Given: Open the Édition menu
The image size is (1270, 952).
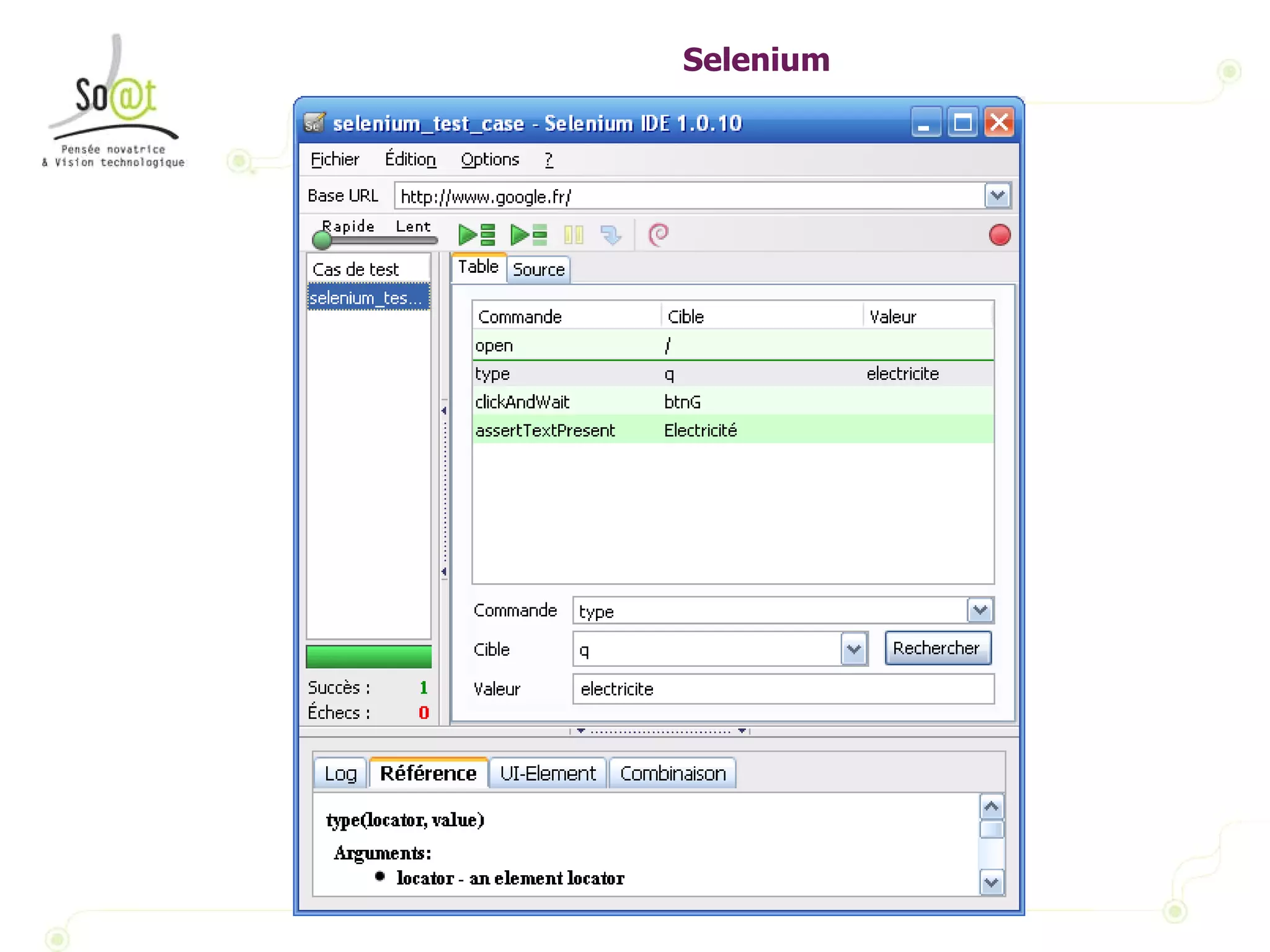Looking at the screenshot, I should (410, 160).
